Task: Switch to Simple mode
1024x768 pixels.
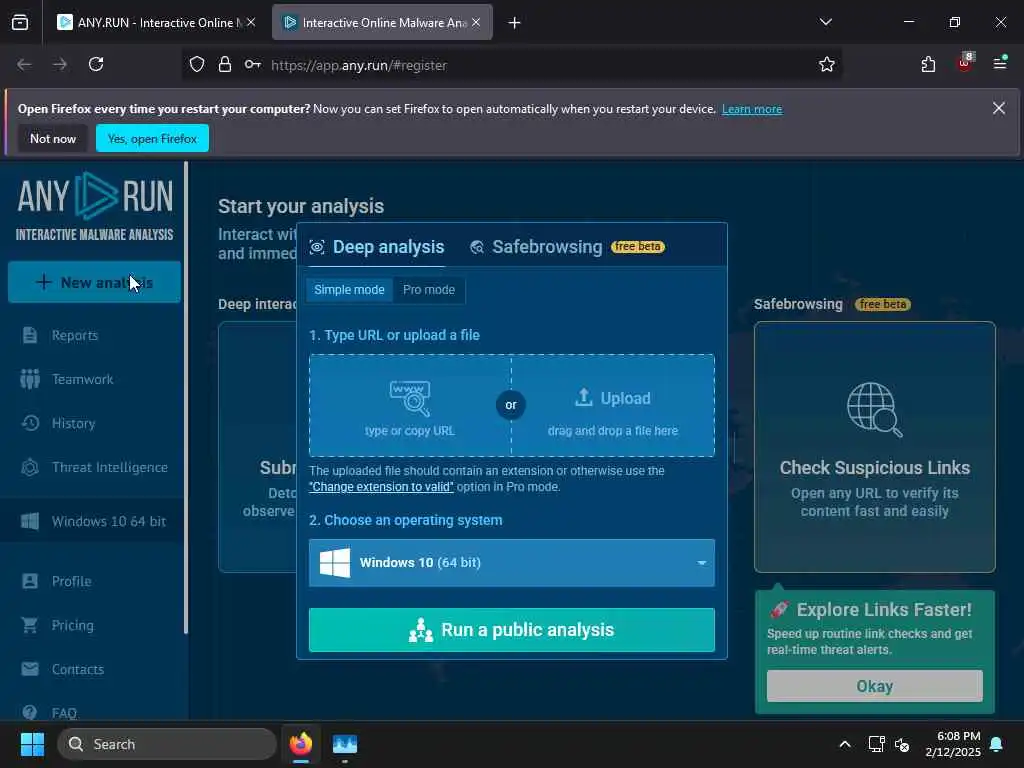Action: coord(349,290)
